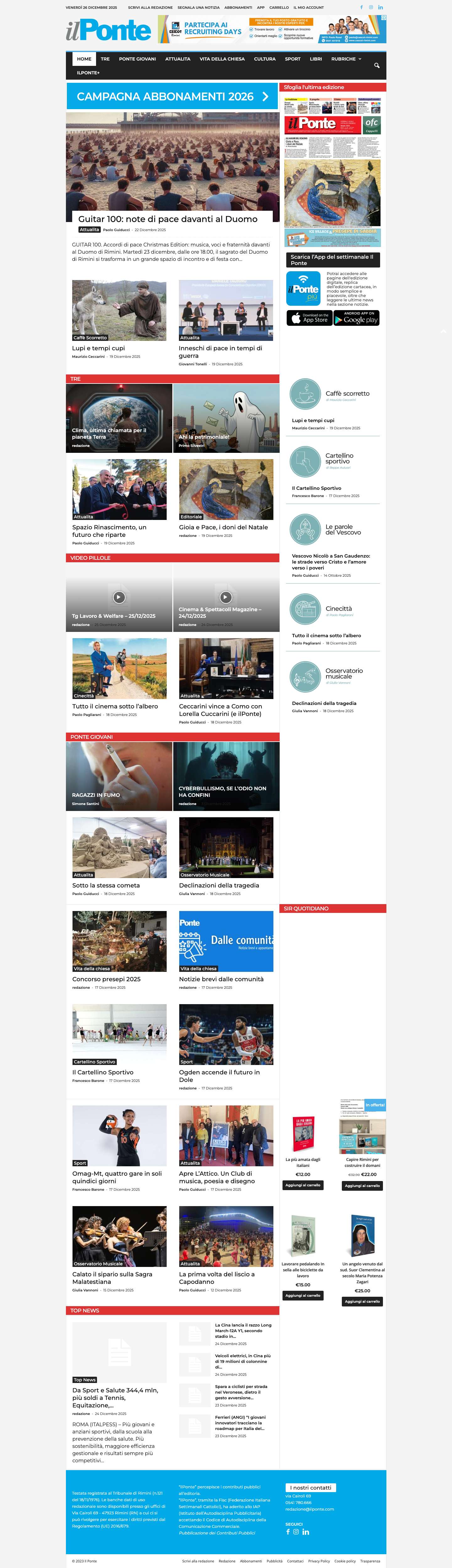The width and height of the screenshot is (452, 1568).
Task: Open the Cartellino sportivo column icon
Action: click(304, 461)
